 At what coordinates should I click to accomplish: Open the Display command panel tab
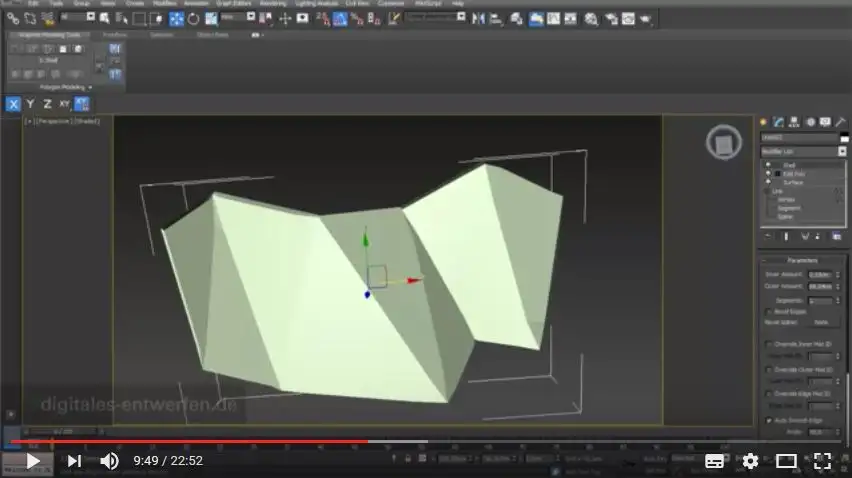[825, 122]
